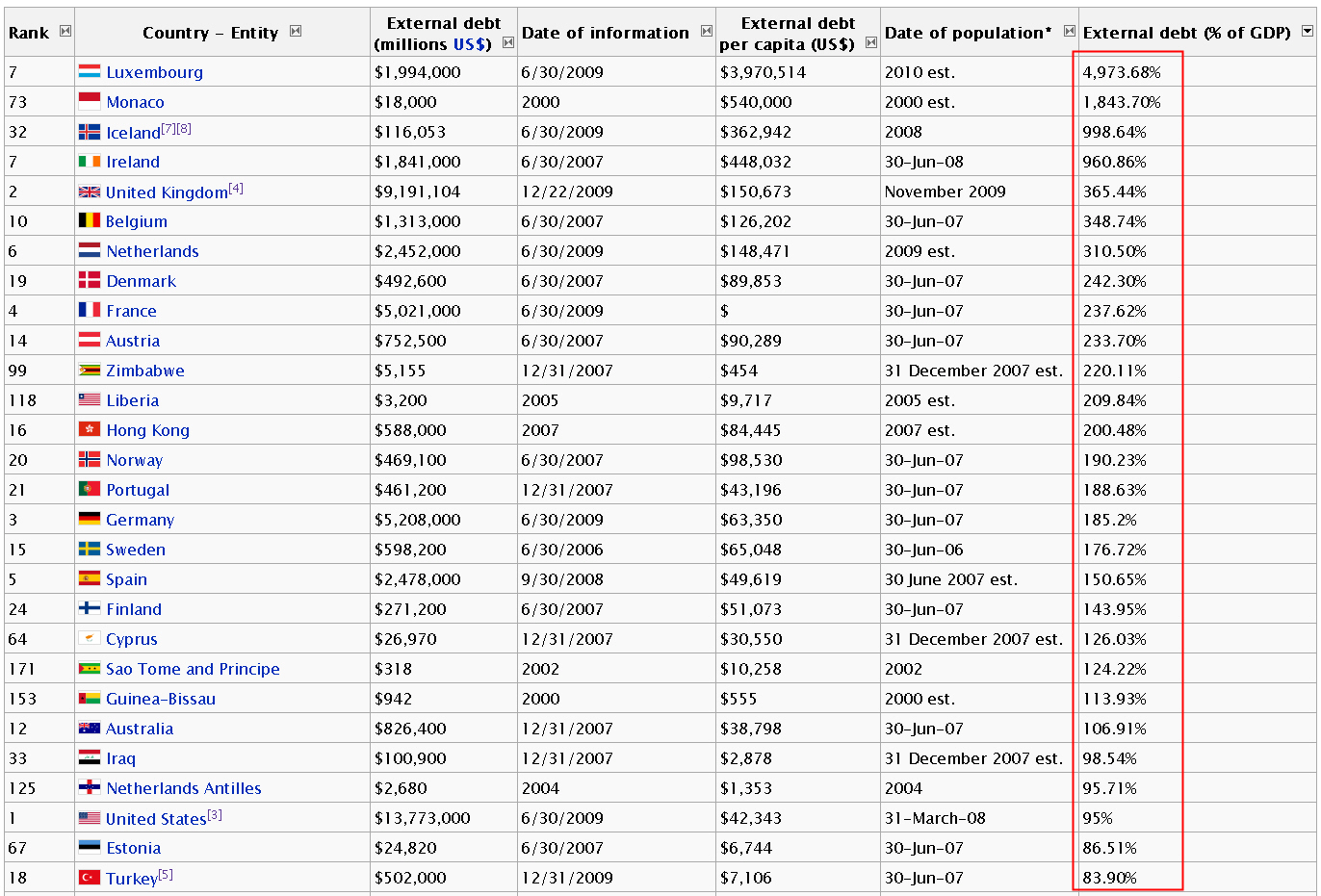Click the 4,973.68% cell for Luxembourg

[x=1122, y=72]
